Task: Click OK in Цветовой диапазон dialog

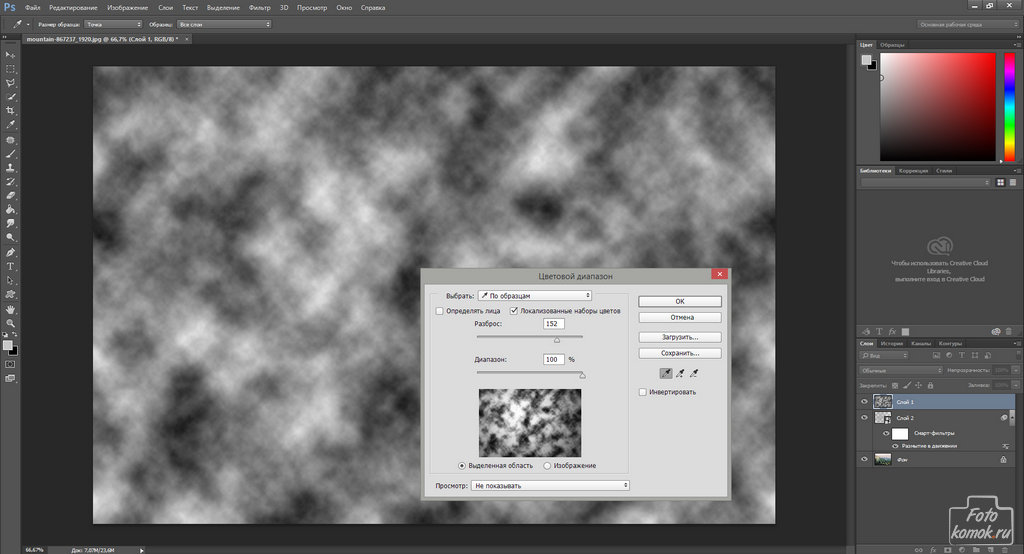Action: pyautogui.click(x=680, y=301)
